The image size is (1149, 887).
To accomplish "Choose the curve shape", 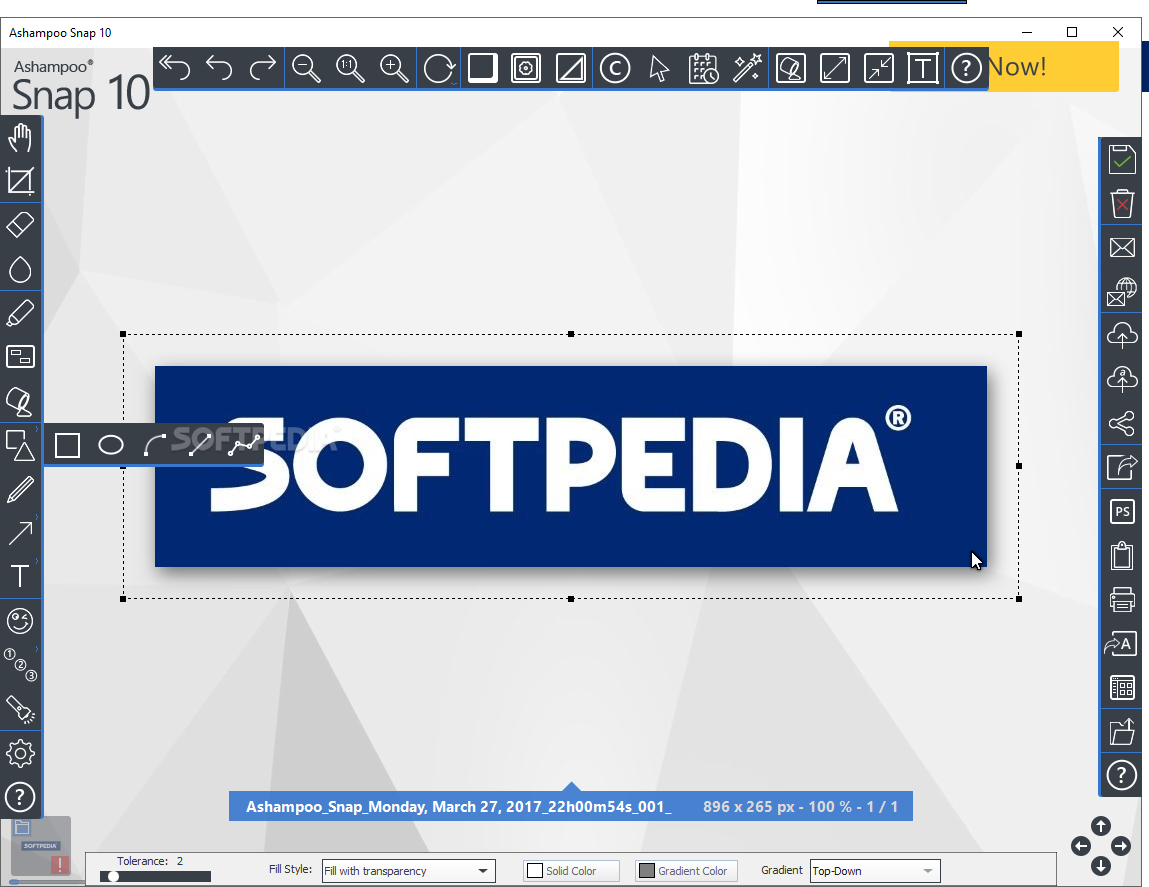I will click(155, 445).
